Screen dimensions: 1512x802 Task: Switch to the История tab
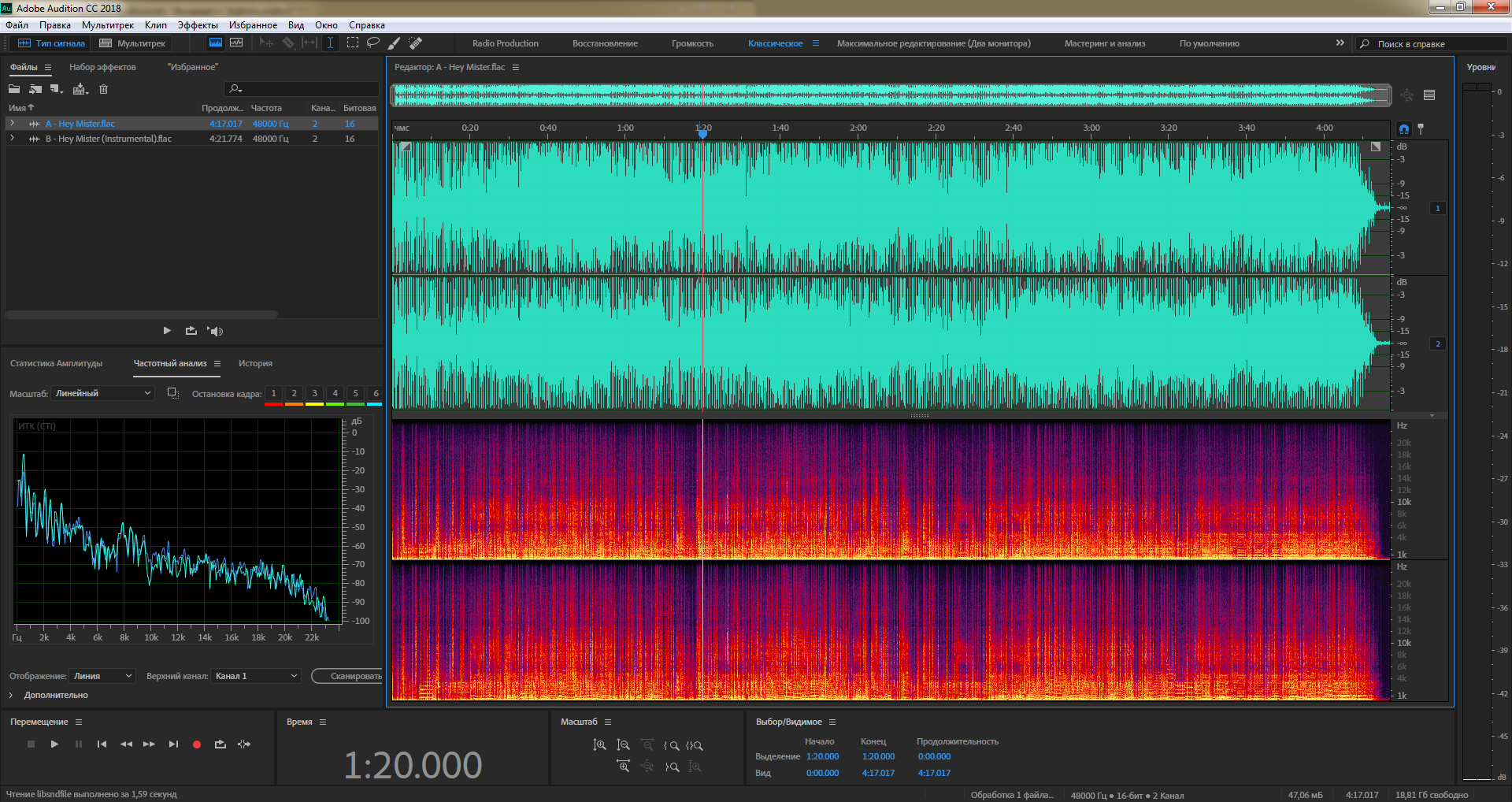255,363
